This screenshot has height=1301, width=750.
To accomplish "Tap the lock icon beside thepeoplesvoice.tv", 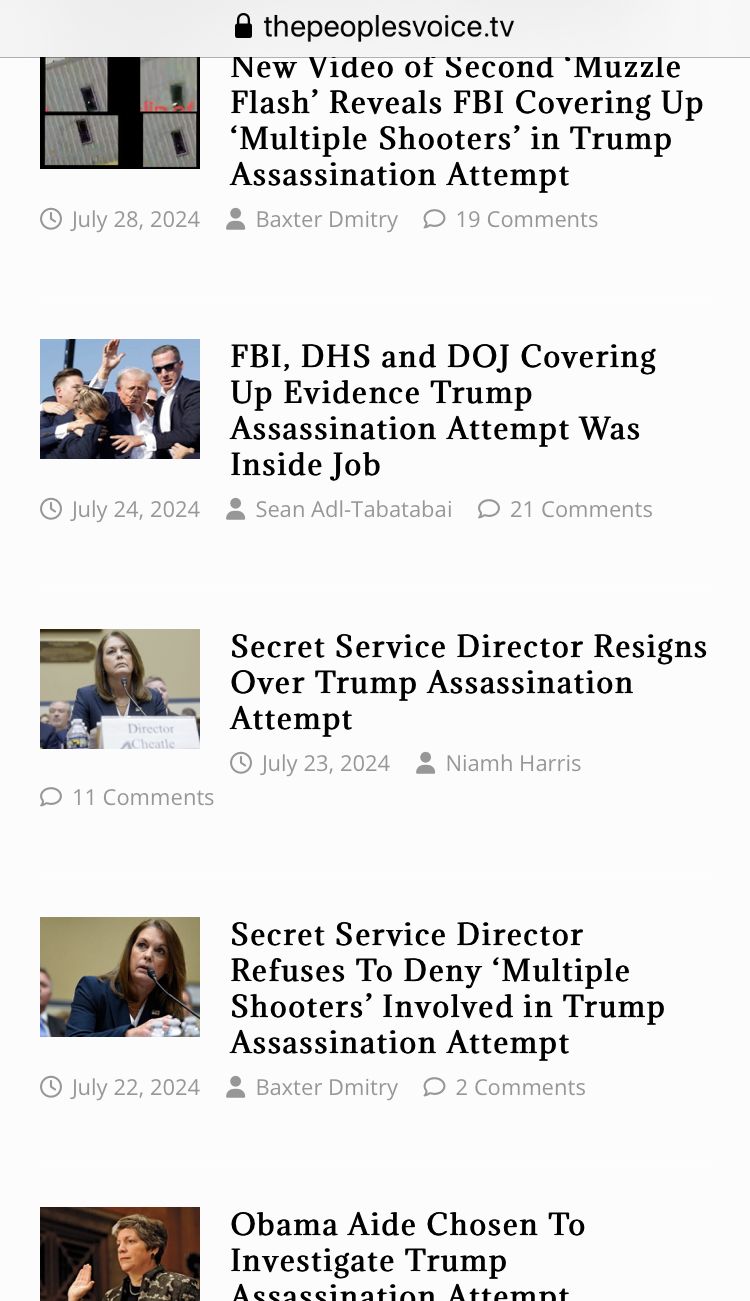I will tap(243, 25).
